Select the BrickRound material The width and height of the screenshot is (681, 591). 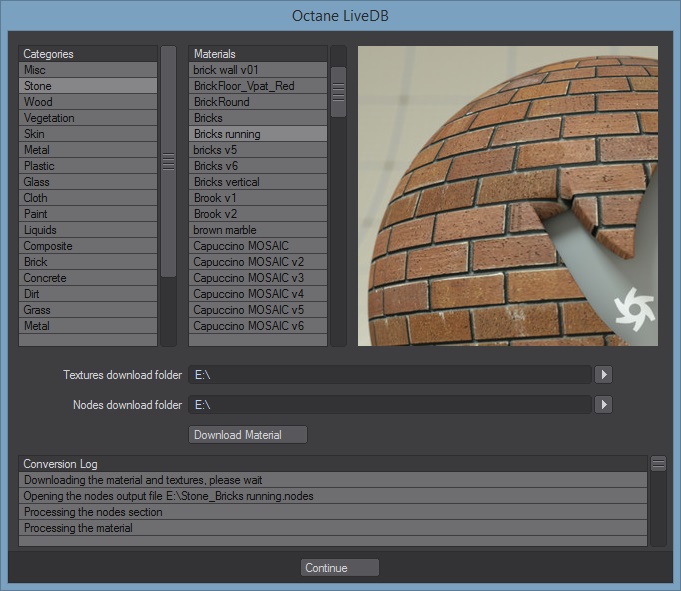click(258, 102)
